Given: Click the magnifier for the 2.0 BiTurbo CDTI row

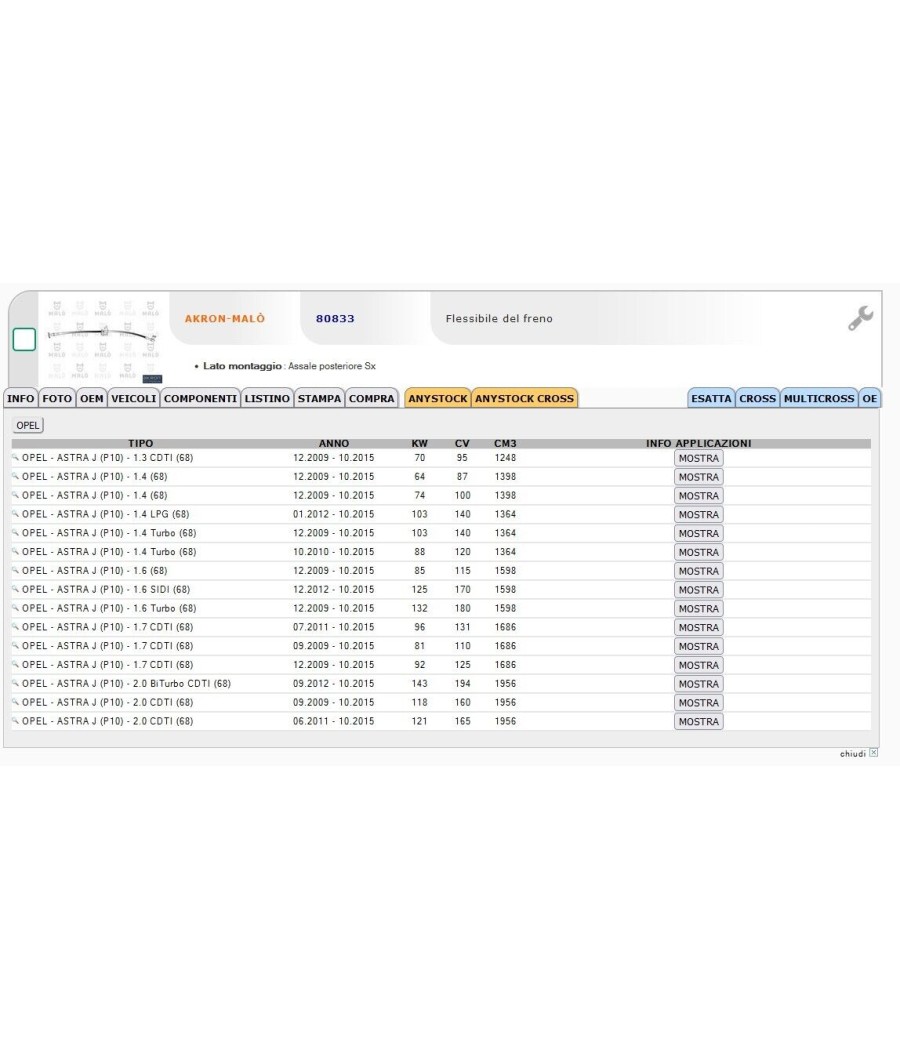Looking at the screenshot, I should click(15, 682).
